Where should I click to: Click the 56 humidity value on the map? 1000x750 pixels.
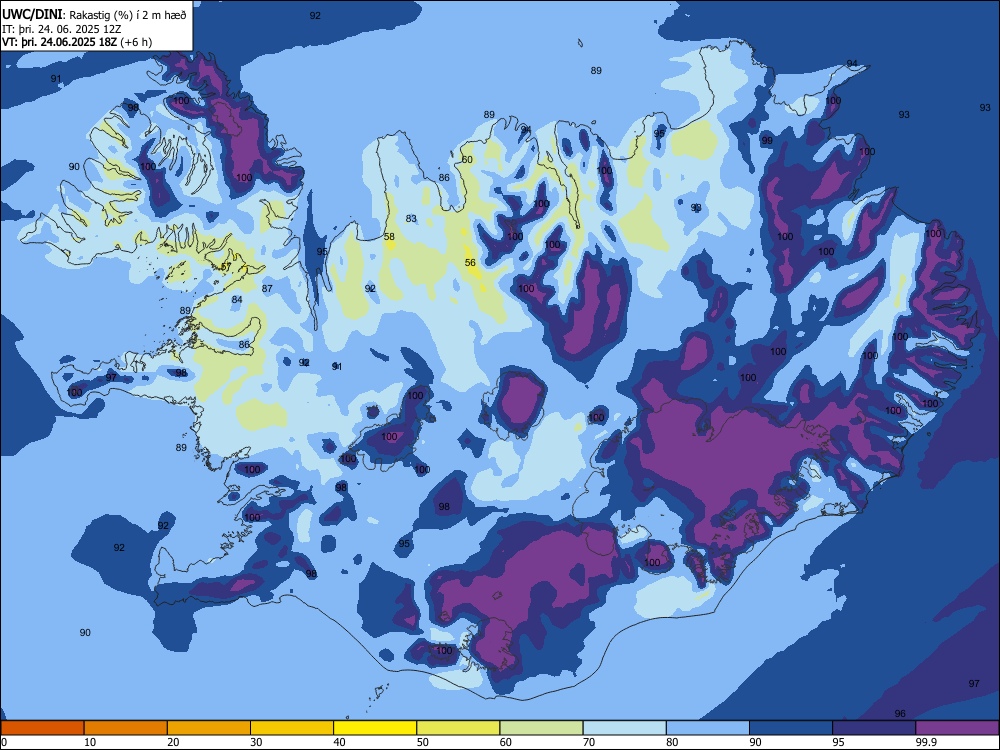470,263
